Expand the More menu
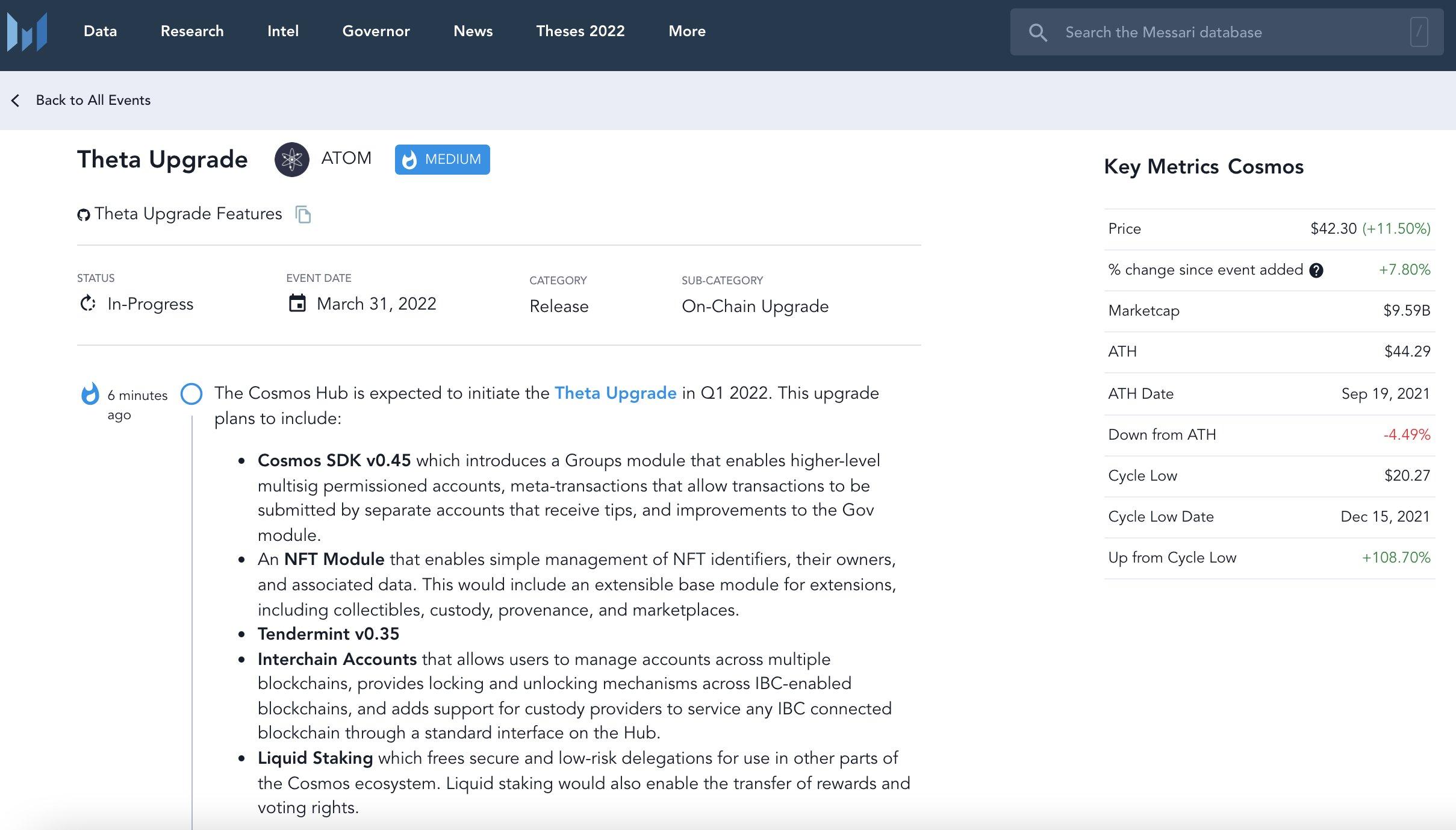Image resolution: width=1456 pixels, height=830 pixels. pyautogui.click(x=686, y=31)
